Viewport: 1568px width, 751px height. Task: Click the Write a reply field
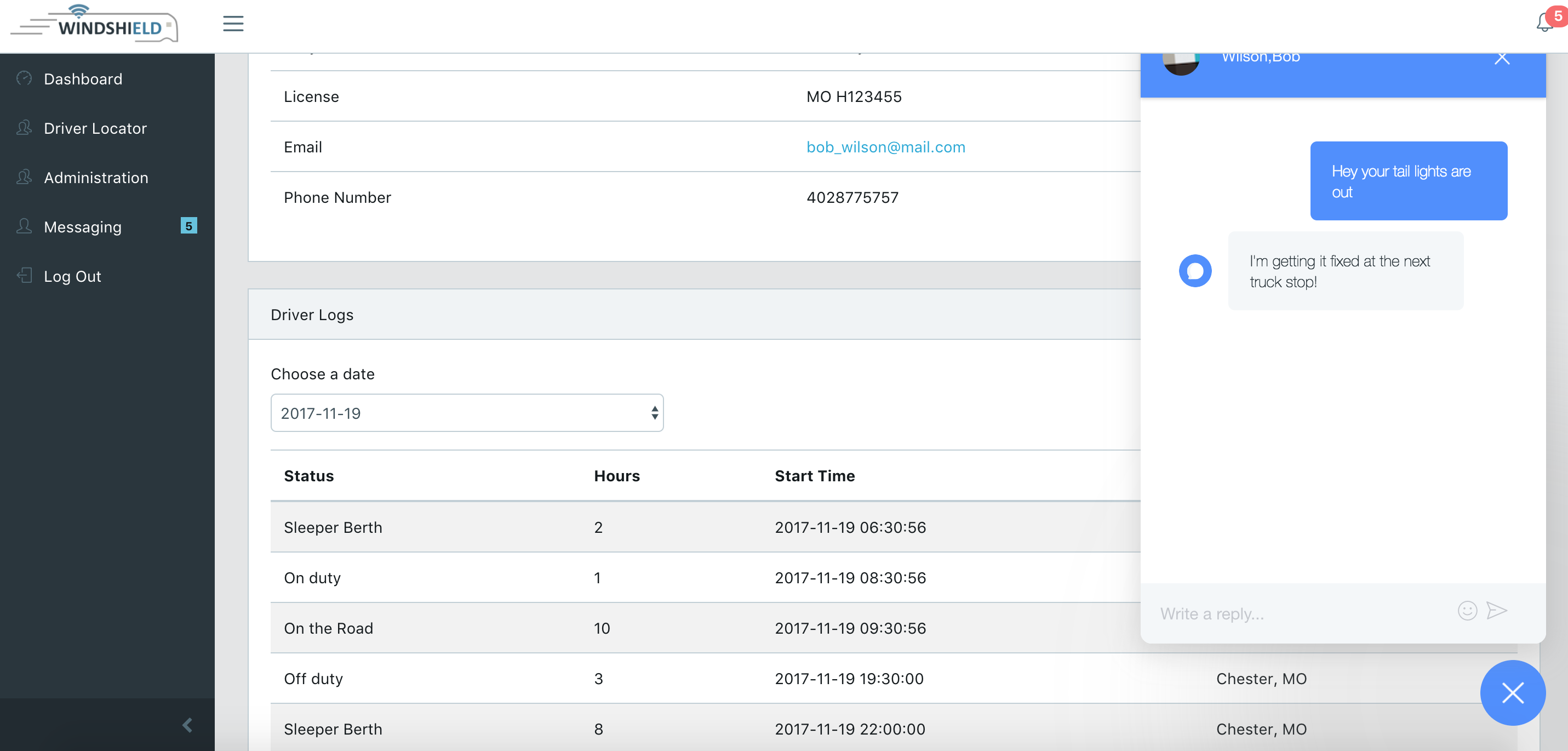point(1303,613)
